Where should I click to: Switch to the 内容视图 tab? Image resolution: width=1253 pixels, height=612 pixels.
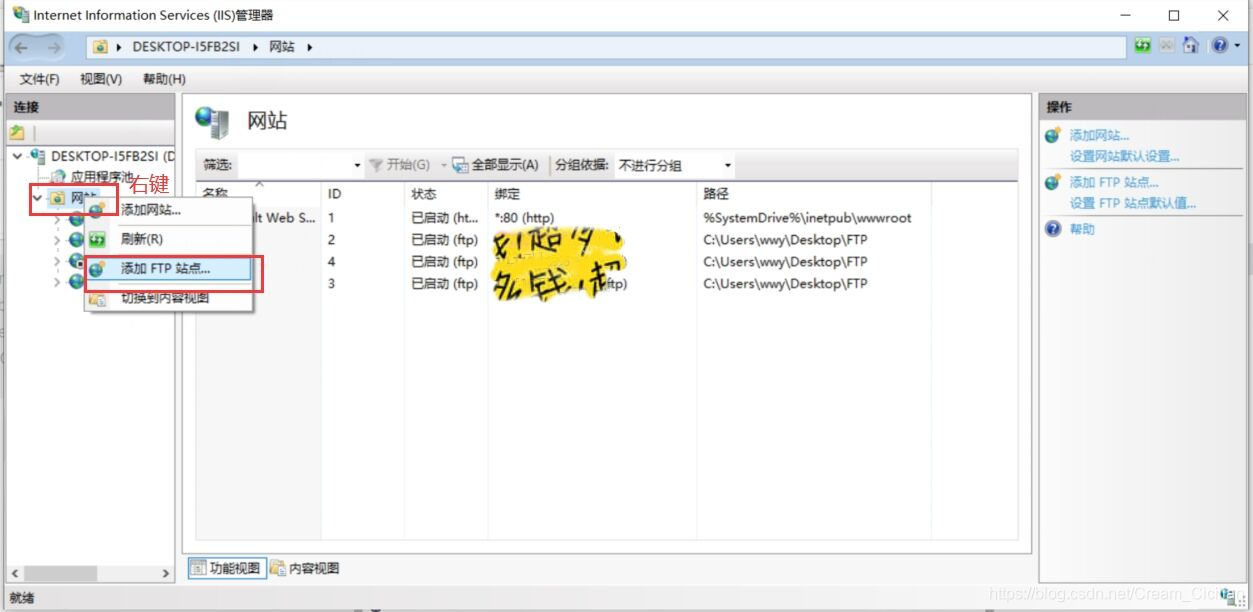click(304, 568)
